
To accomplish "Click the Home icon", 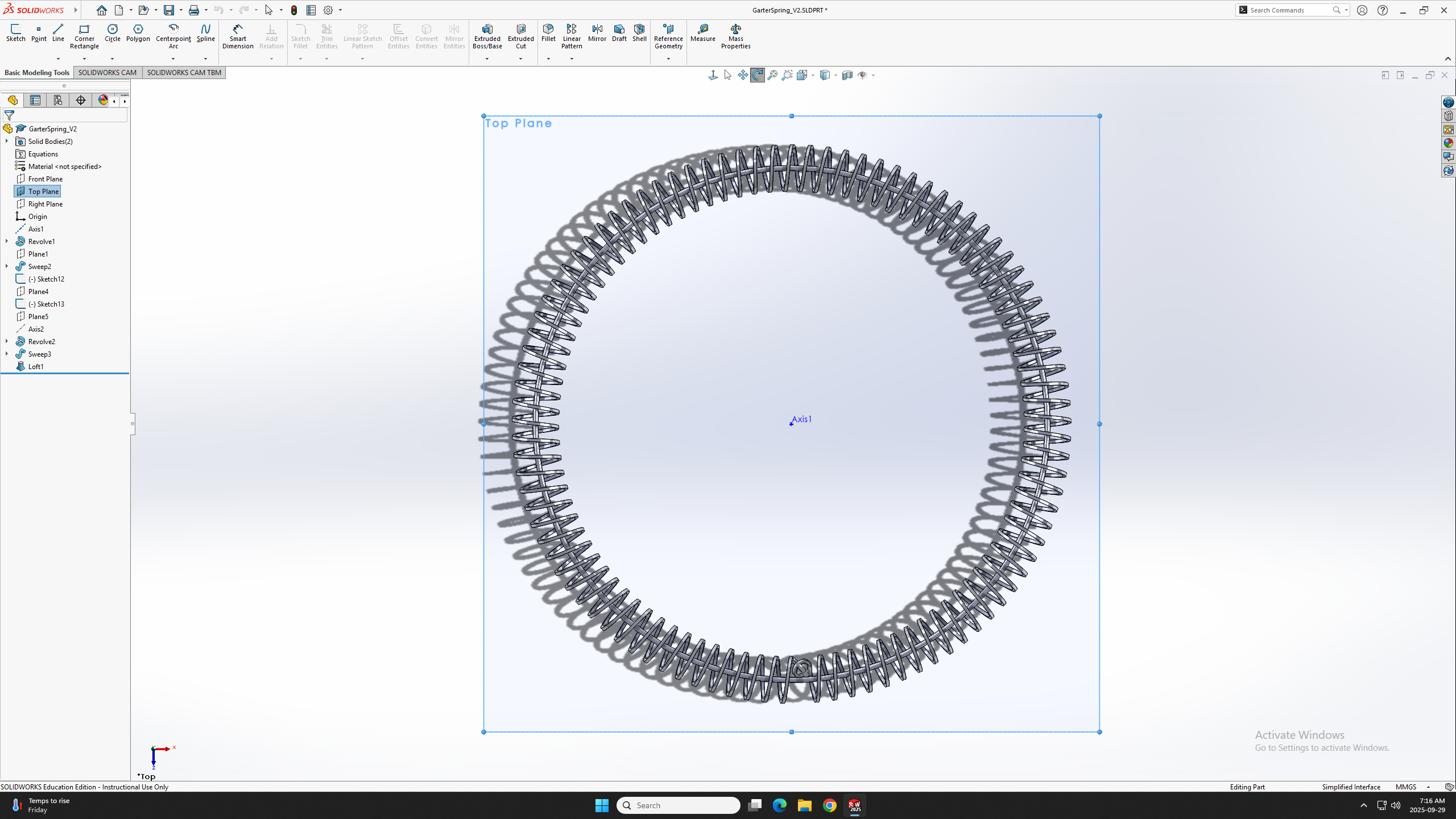I will coord(101,10).
